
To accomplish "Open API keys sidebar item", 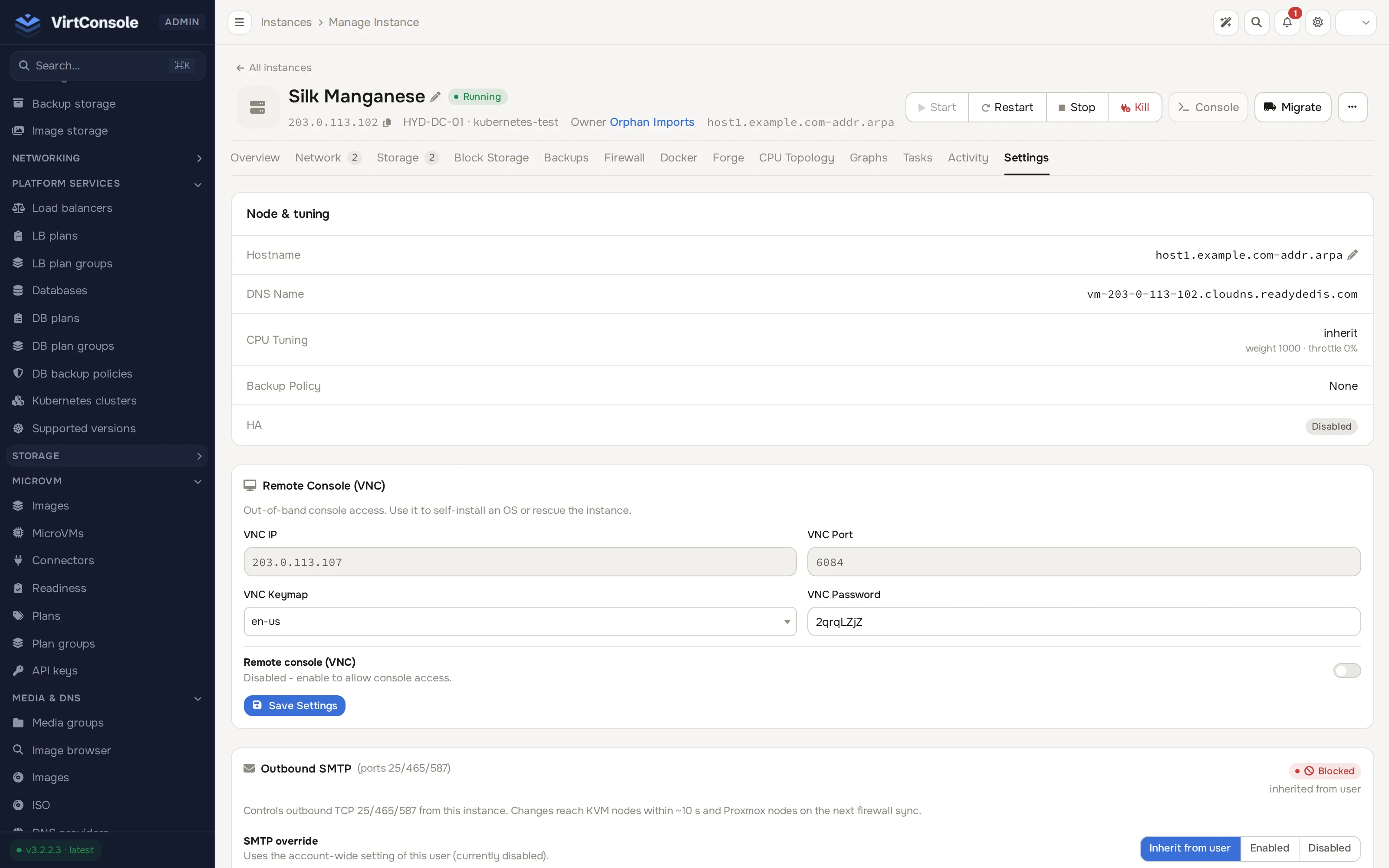I will 55,671.
